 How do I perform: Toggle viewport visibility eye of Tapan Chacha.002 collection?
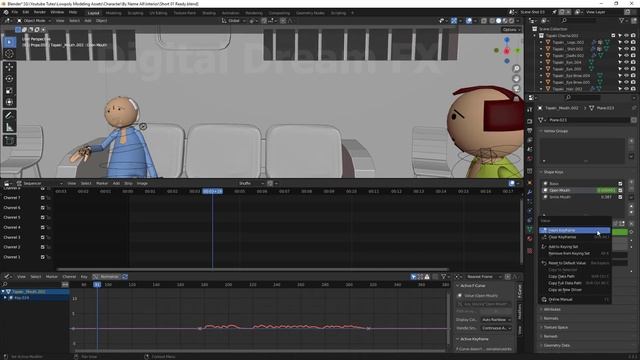pos(627,36)
